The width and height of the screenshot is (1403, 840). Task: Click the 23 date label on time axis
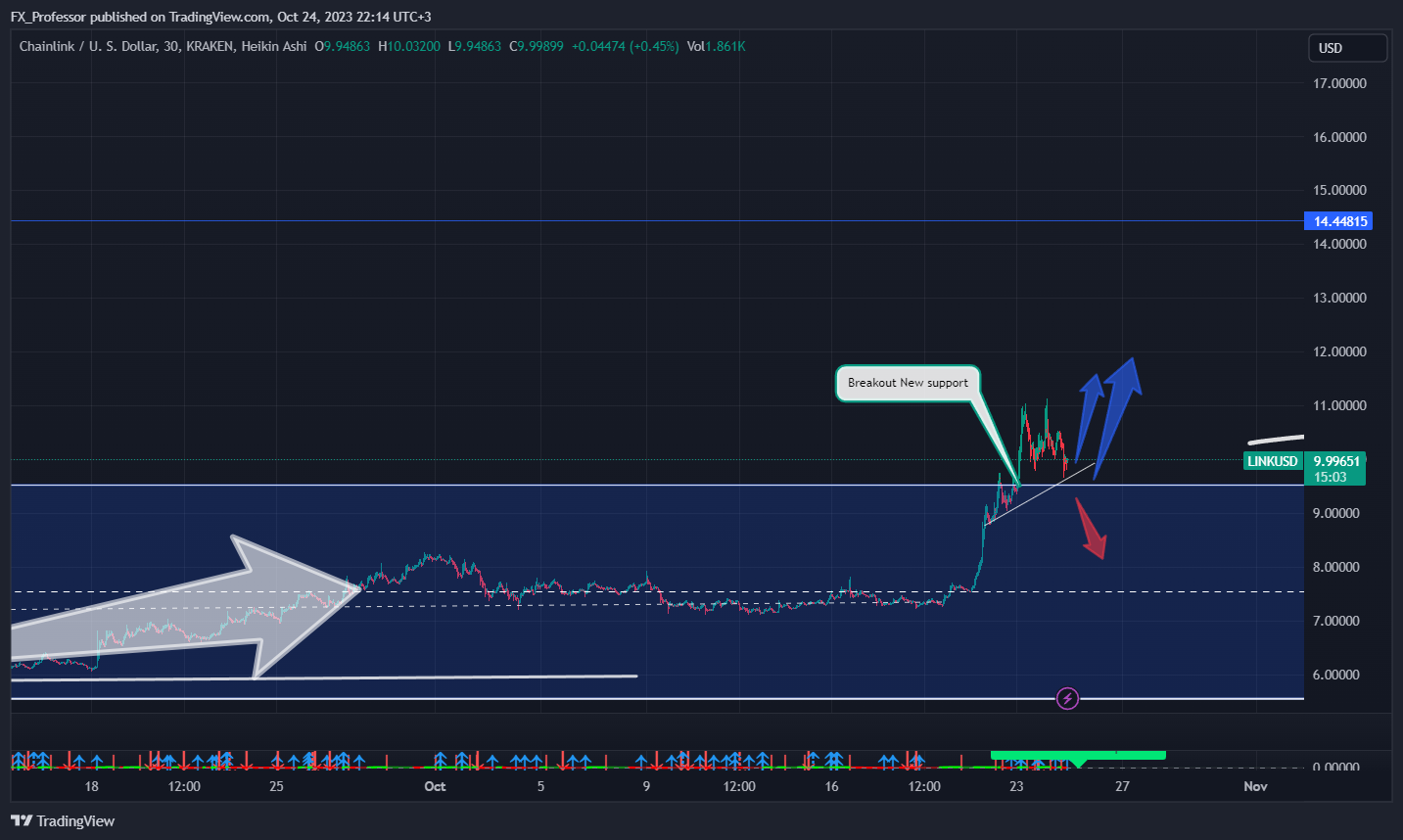tap(1017, 786)
